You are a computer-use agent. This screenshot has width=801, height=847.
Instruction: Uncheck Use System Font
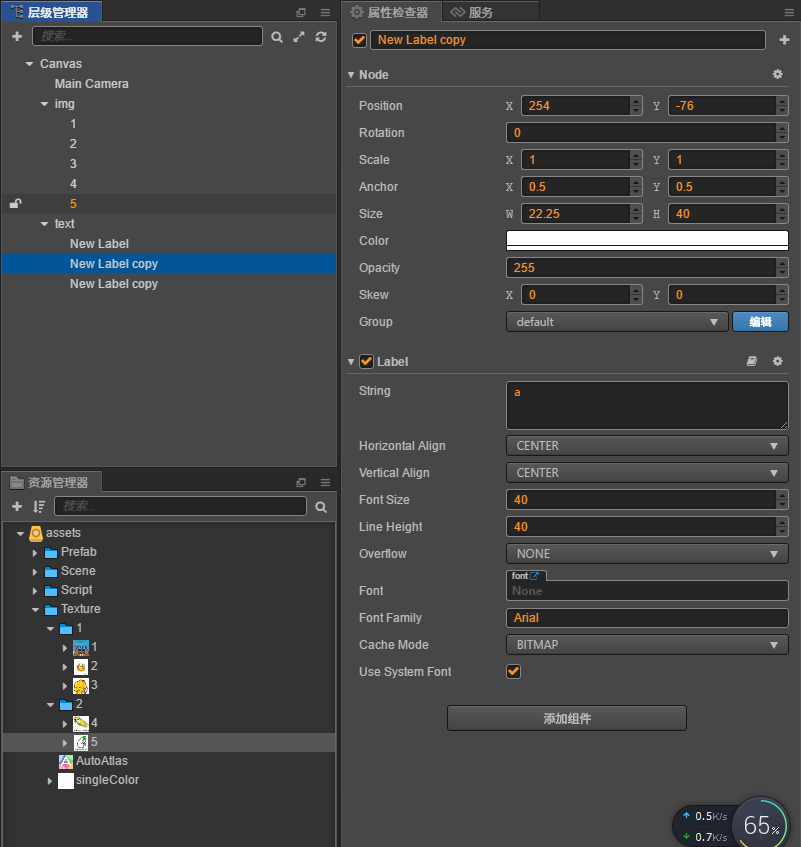tap(513, 671)
